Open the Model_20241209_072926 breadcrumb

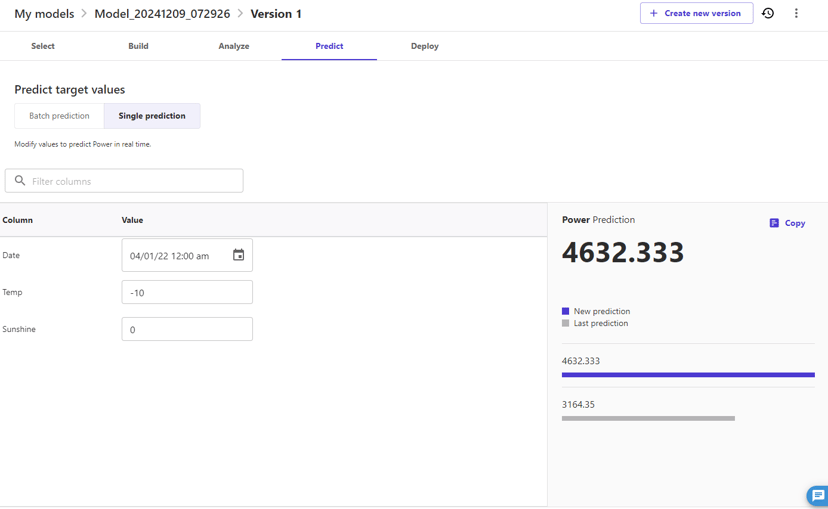click(x=162, y=14)
